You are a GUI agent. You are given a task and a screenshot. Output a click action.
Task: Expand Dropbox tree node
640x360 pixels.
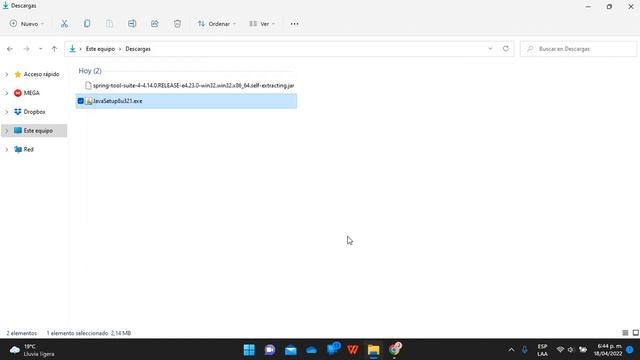tap(7, 112)
